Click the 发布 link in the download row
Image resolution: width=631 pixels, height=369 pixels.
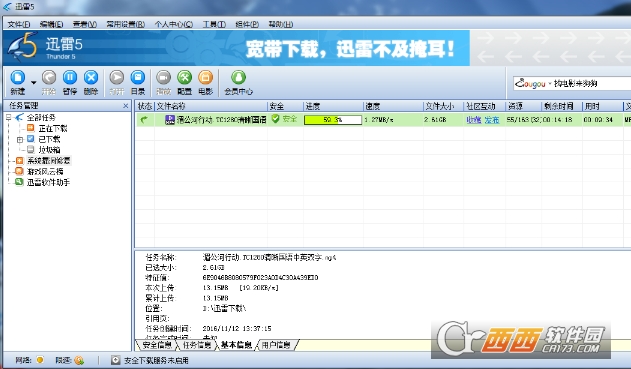492,120
